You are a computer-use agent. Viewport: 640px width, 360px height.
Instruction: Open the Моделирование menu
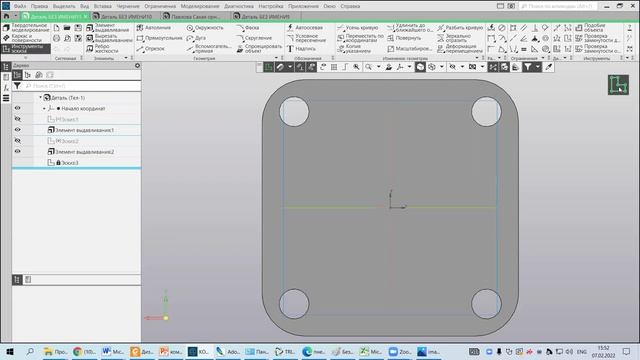tap(200, 6)
